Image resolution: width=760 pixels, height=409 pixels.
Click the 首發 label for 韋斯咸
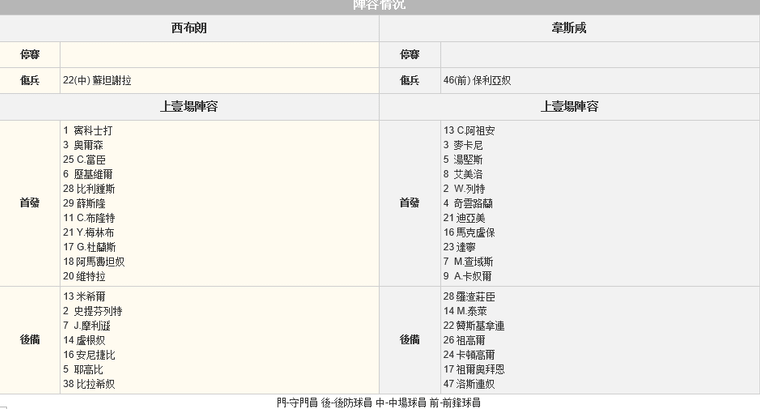click(x=410, y=203)
